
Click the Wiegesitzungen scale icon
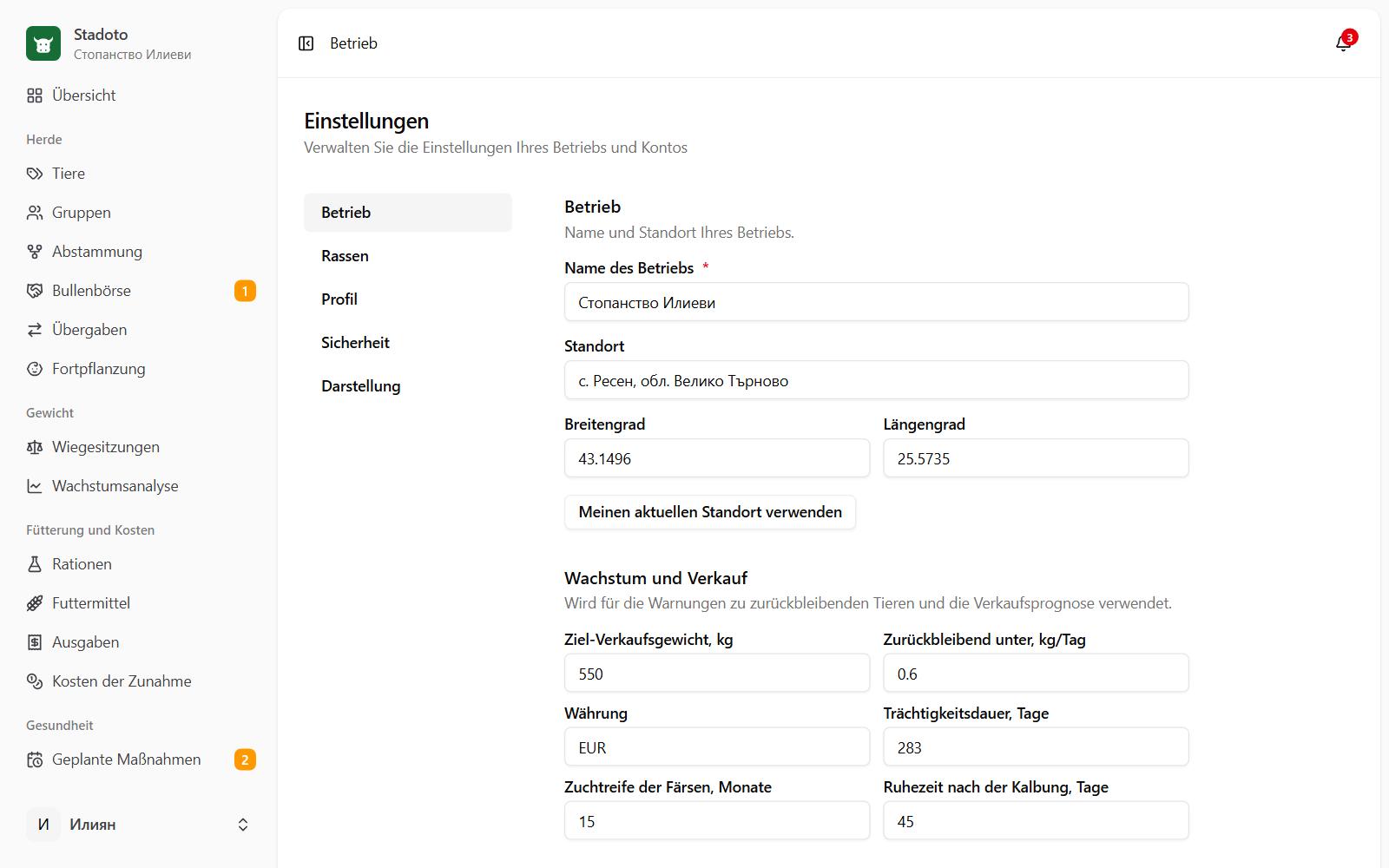click(35, 447)
